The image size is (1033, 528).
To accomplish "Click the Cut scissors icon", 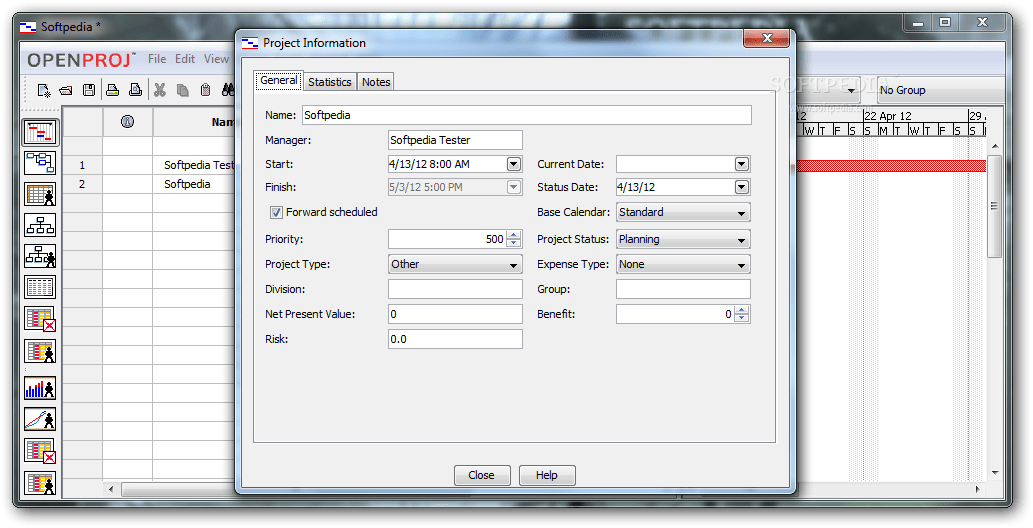I will (x=159, y=90).
